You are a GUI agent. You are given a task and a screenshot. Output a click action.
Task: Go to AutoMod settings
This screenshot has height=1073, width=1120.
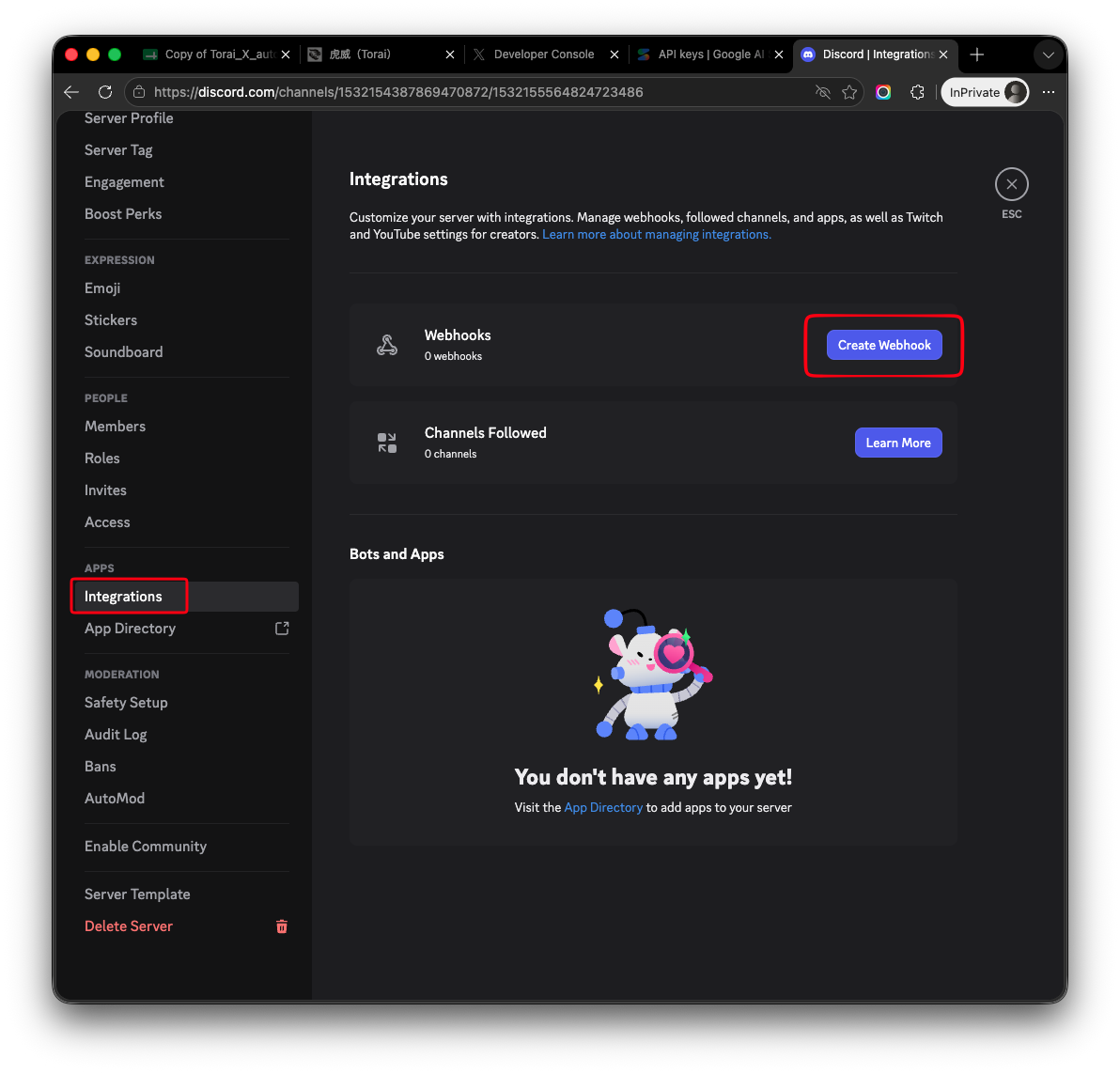115,799
